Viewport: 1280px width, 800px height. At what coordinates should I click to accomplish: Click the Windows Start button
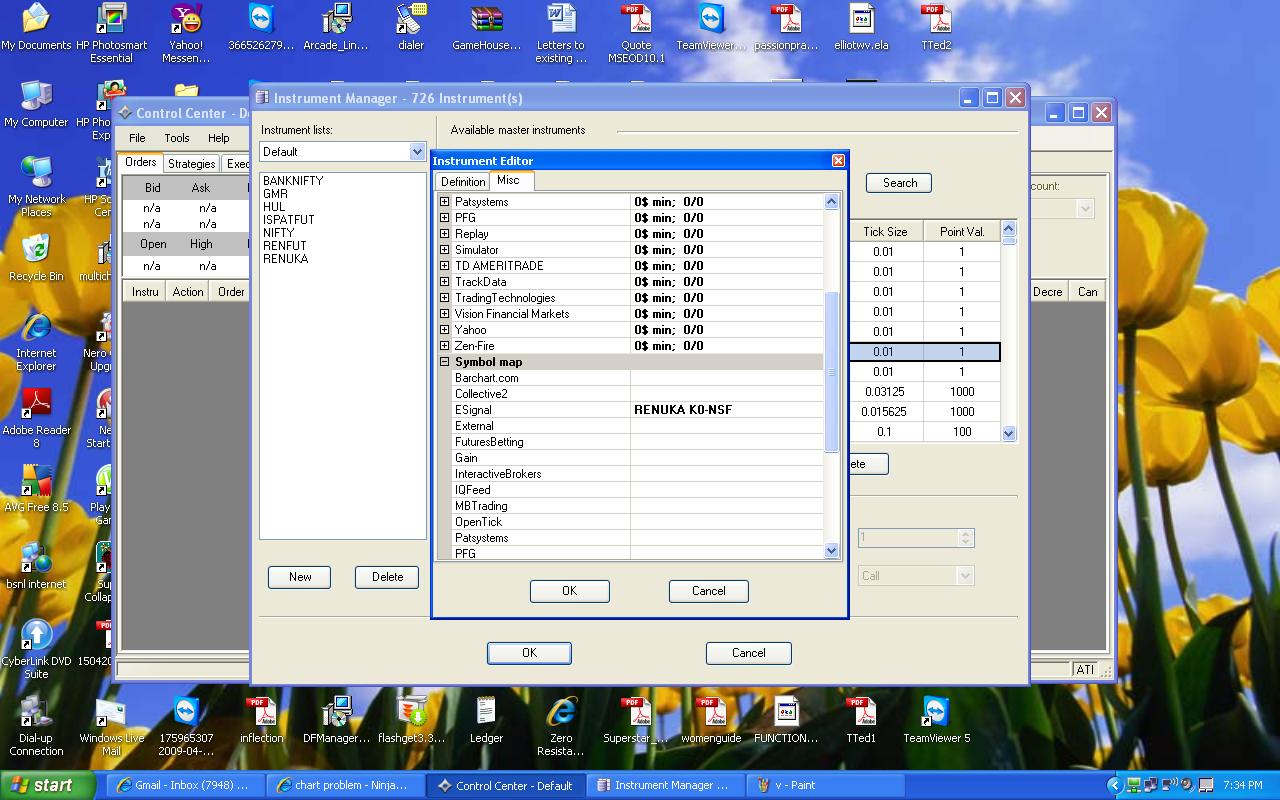pyautogui.click(x=48, y=785)
